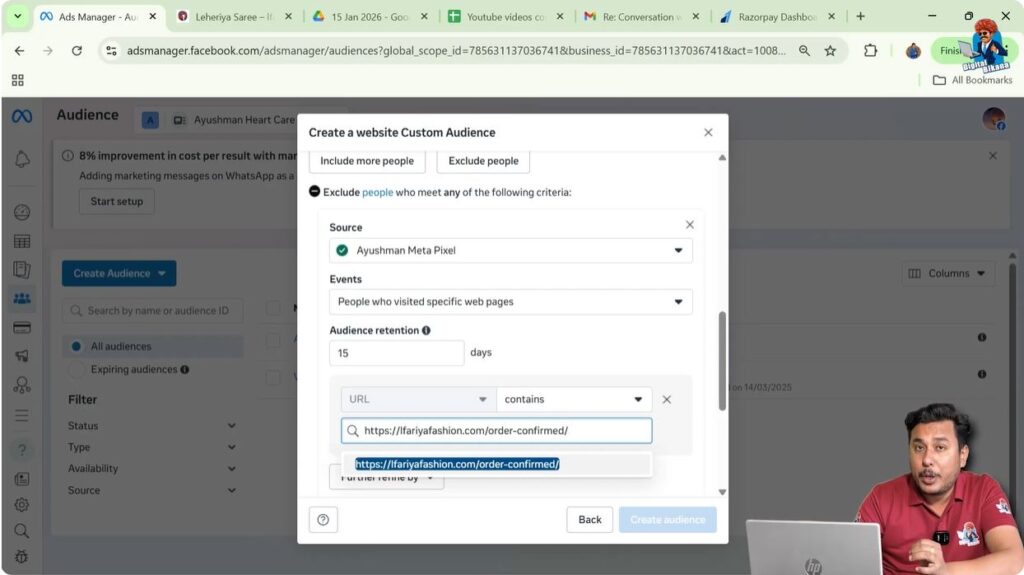The image size is (1024, 575).
Task: Click Exclude people button
Action: coord(483,161)
